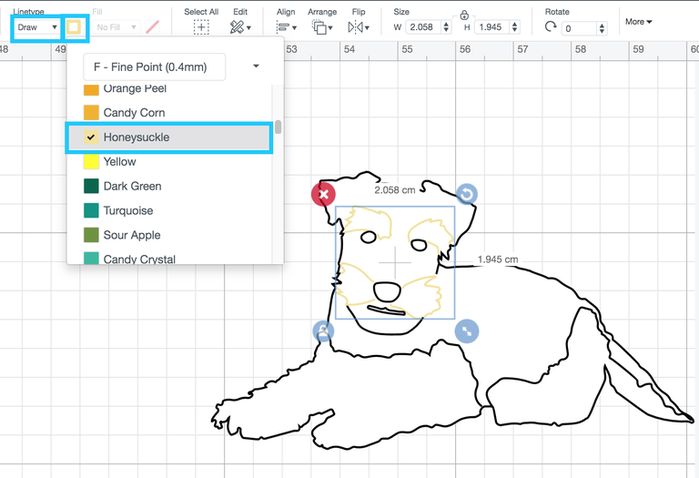Click the unlock handle at selection's bottom-left
Screen dimensions: 699x478
click(x=323, y=331)
